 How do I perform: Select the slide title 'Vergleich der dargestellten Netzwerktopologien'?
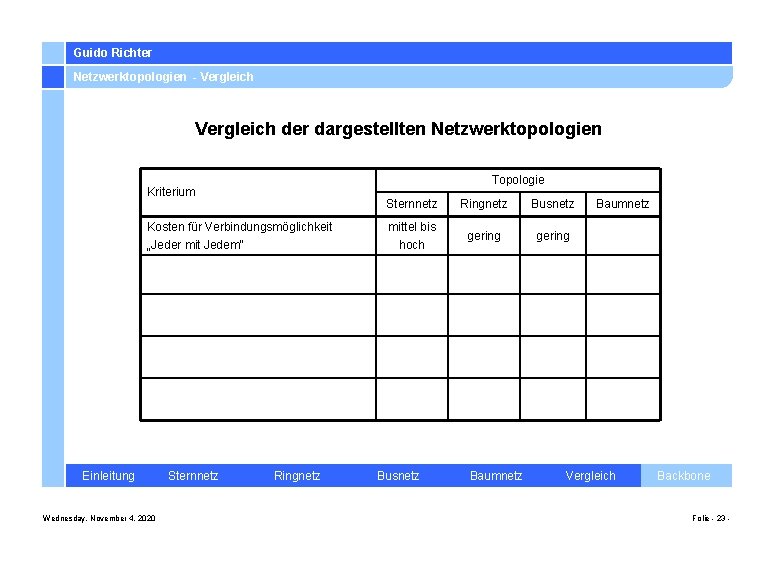(x=398, y=129)
